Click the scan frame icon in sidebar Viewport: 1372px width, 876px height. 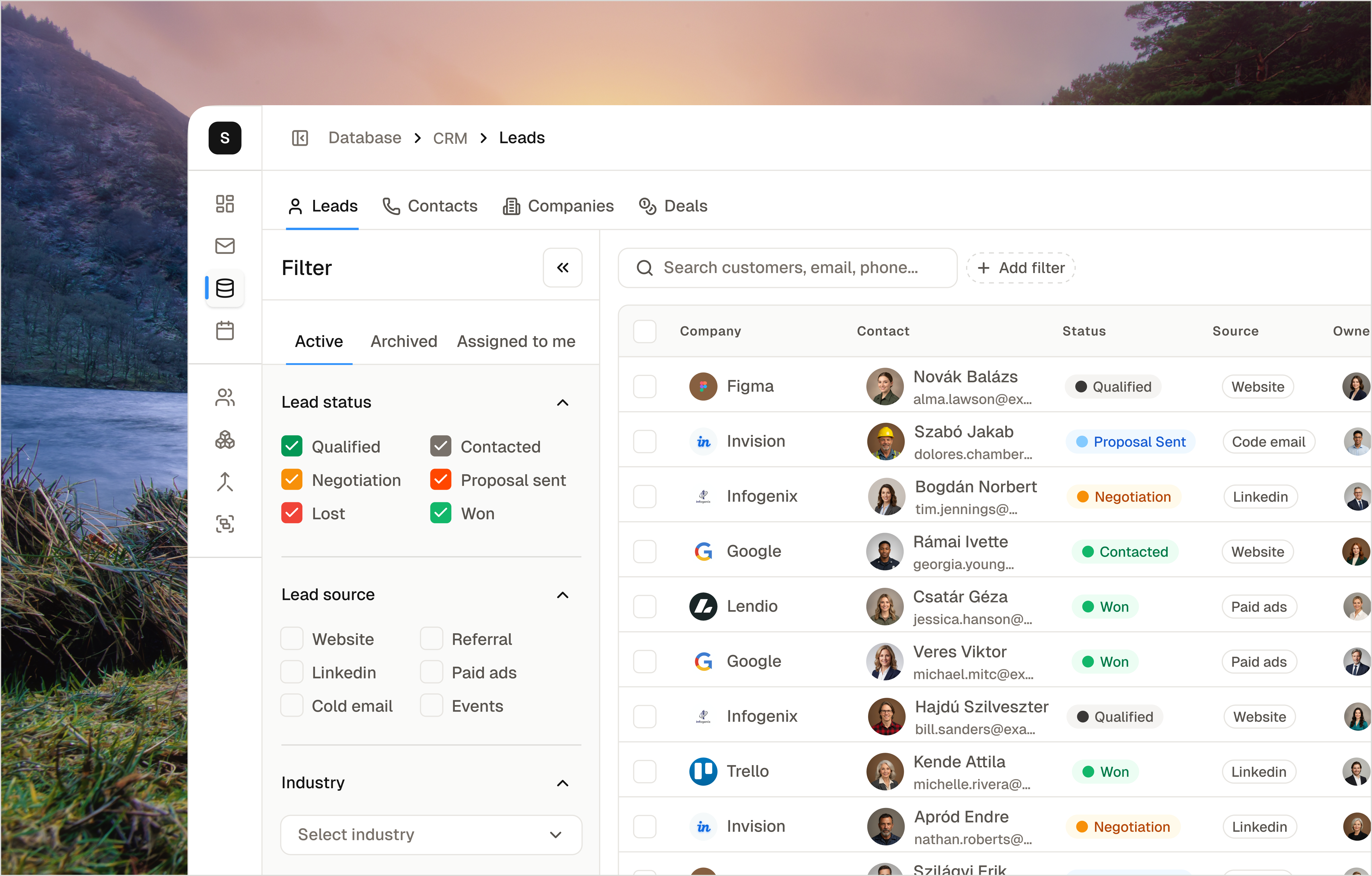(224, 524)
